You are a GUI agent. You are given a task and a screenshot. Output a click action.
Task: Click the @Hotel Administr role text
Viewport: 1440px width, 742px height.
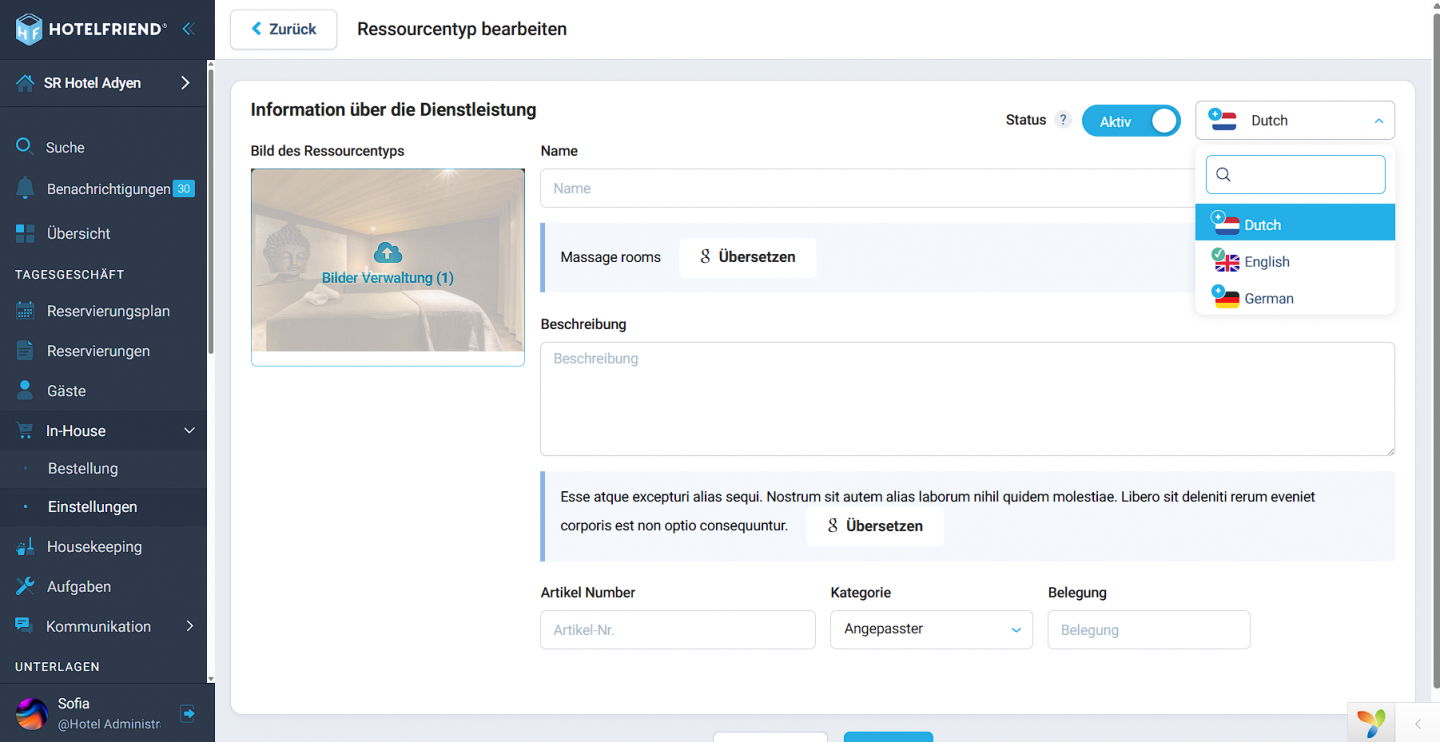(x=108, y=724)
